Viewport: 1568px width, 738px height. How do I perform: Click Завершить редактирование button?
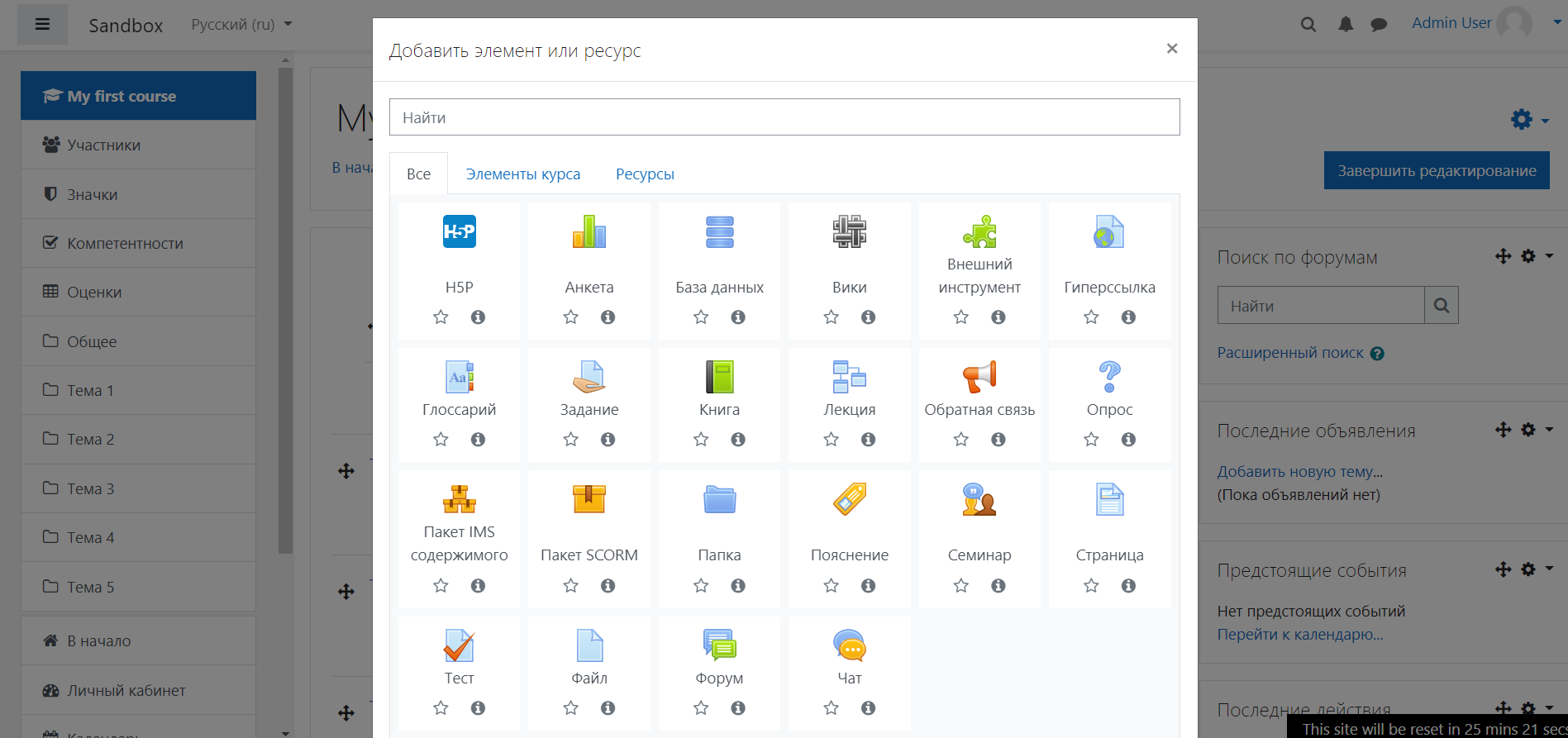coord(1436,170)
